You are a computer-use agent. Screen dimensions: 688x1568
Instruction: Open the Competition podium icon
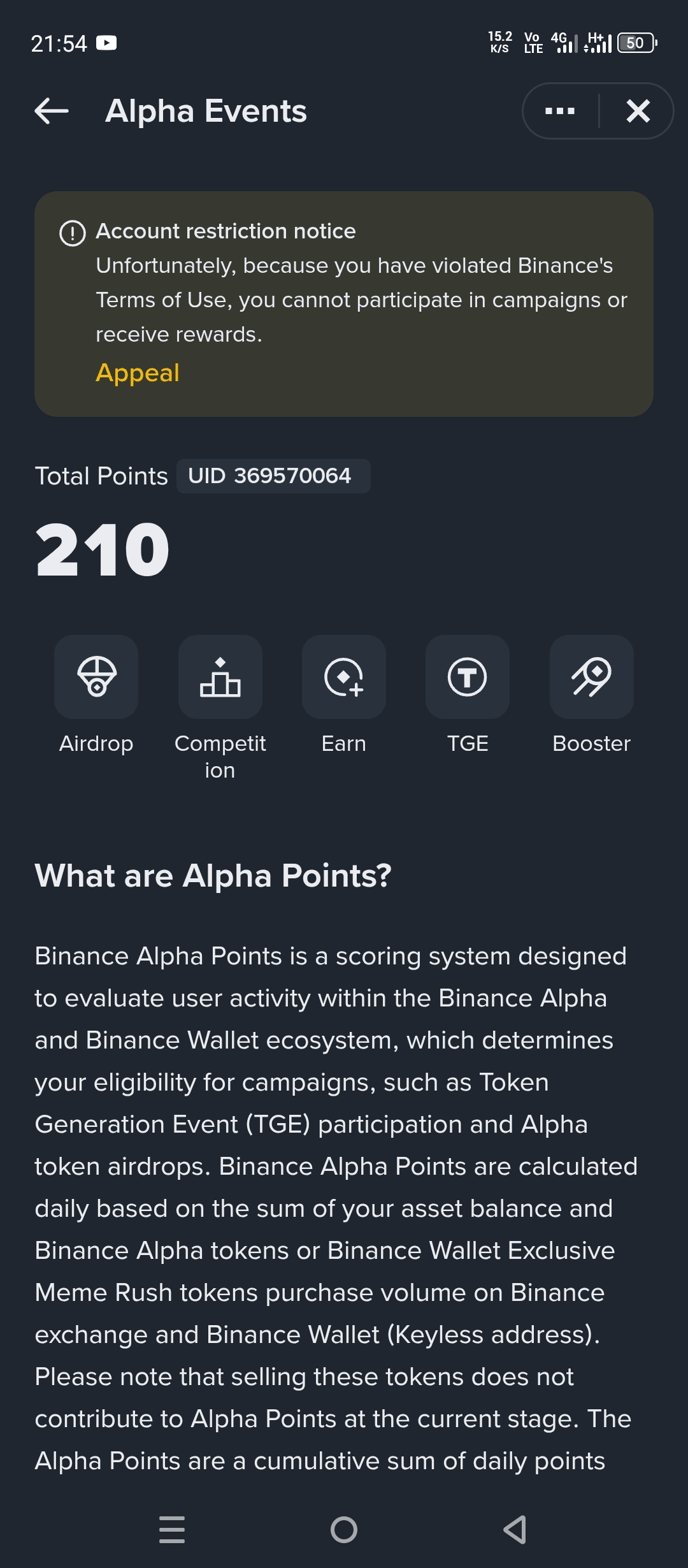pos(220,677)
